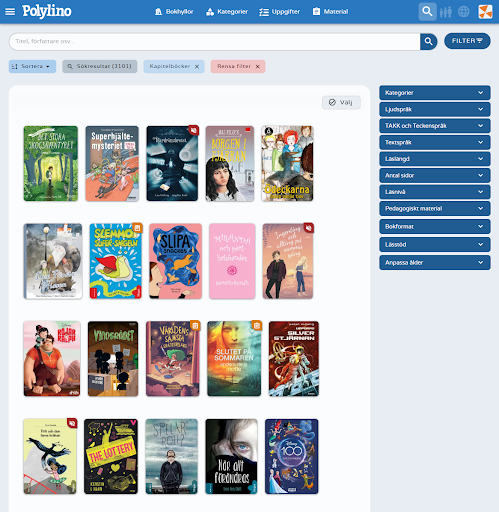This screenshot has height=512, width=499.
Task: Expand the Textspråk filter
Action: 434,142
